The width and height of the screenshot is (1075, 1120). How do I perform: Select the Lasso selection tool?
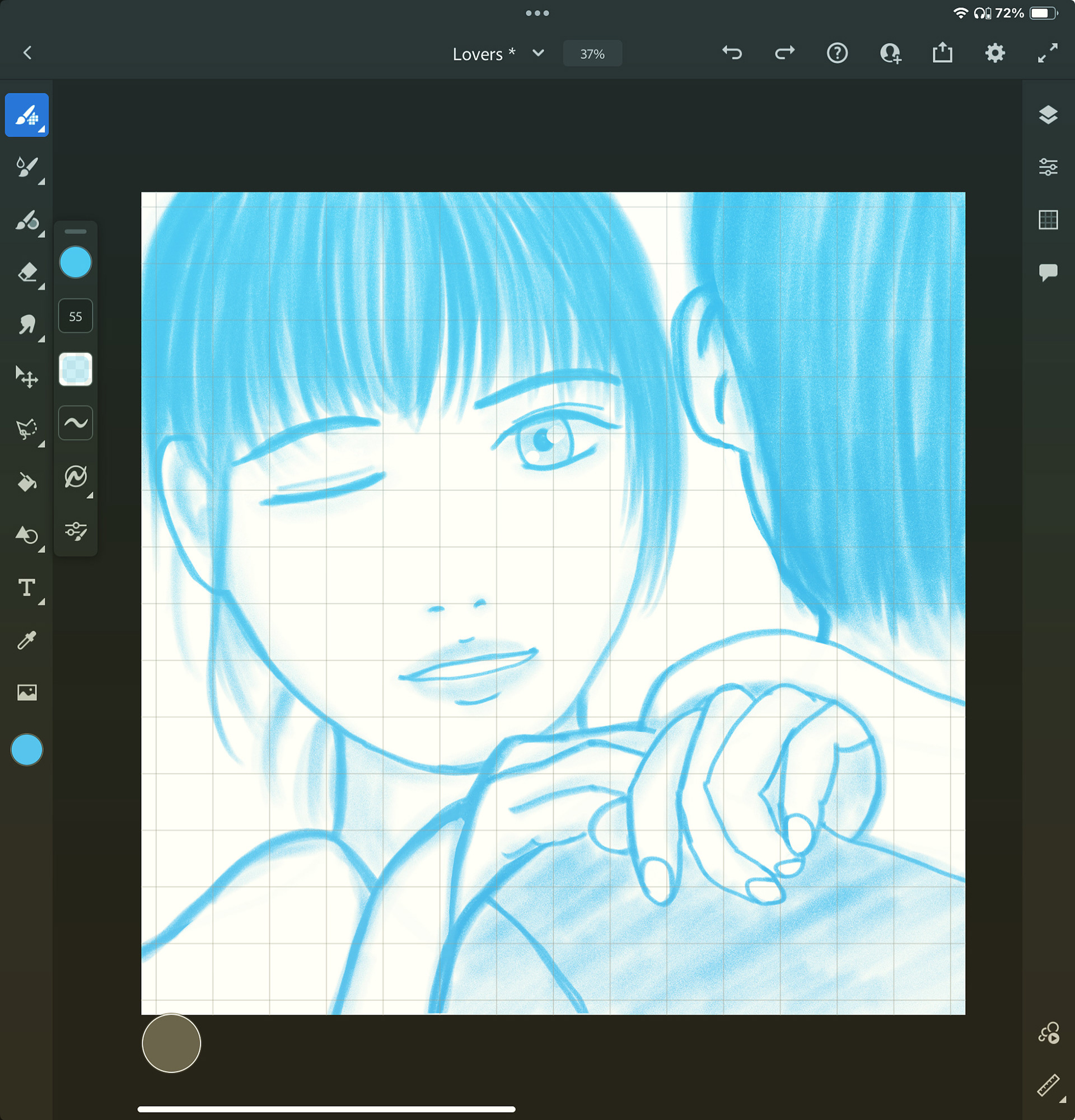coord(27,430)
